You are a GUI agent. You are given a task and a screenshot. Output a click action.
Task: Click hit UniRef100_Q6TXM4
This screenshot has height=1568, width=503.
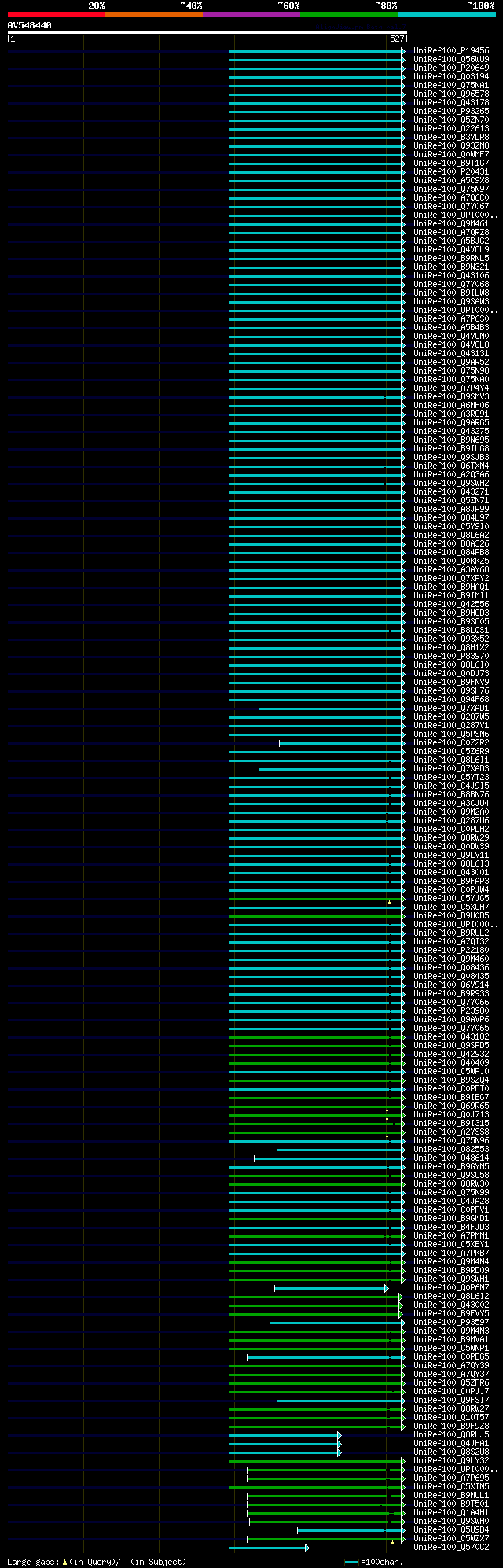(x=451, y=466)
